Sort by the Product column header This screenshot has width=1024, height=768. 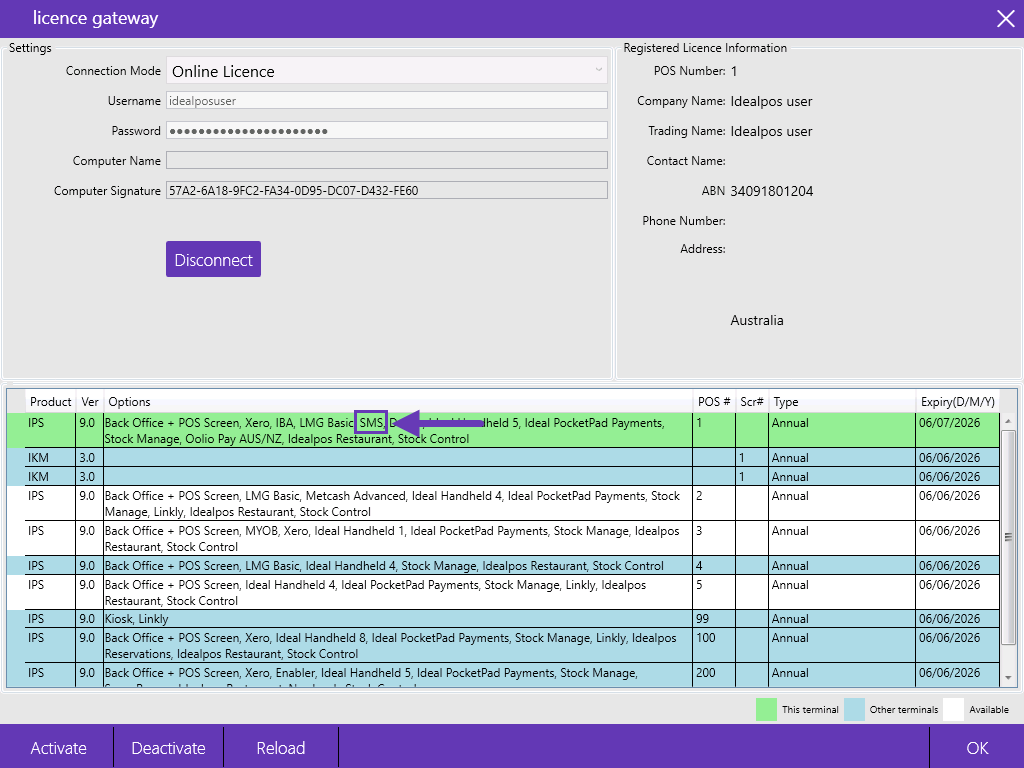50,402
